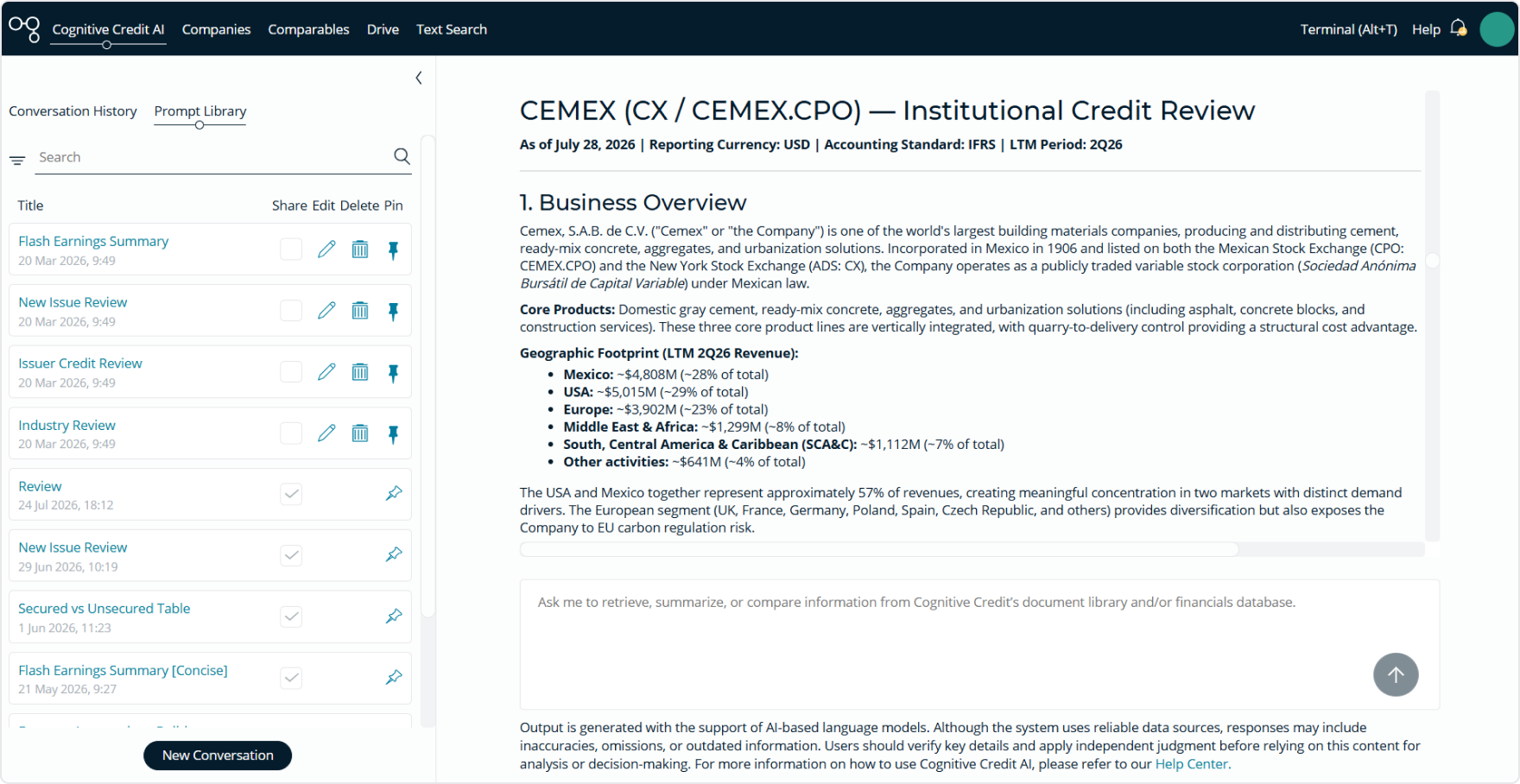Click the chat message input box

979,644
